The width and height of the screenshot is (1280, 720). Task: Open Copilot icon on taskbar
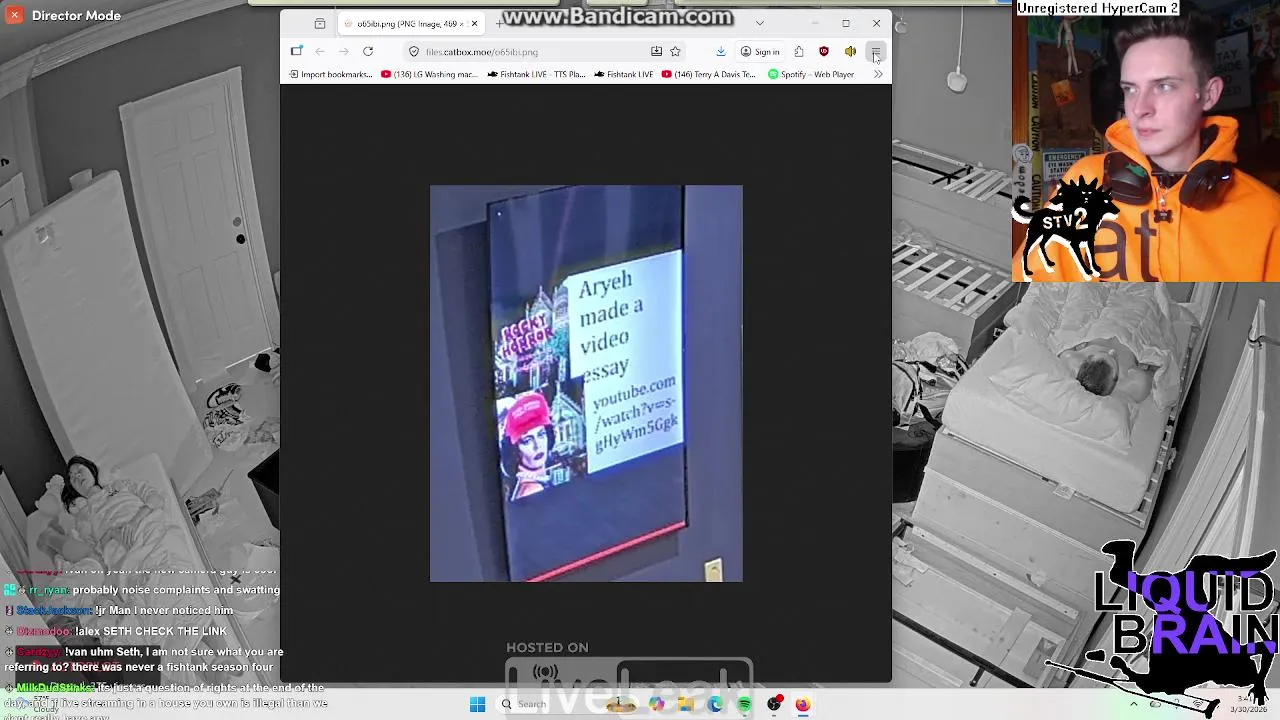click(656, 705)
